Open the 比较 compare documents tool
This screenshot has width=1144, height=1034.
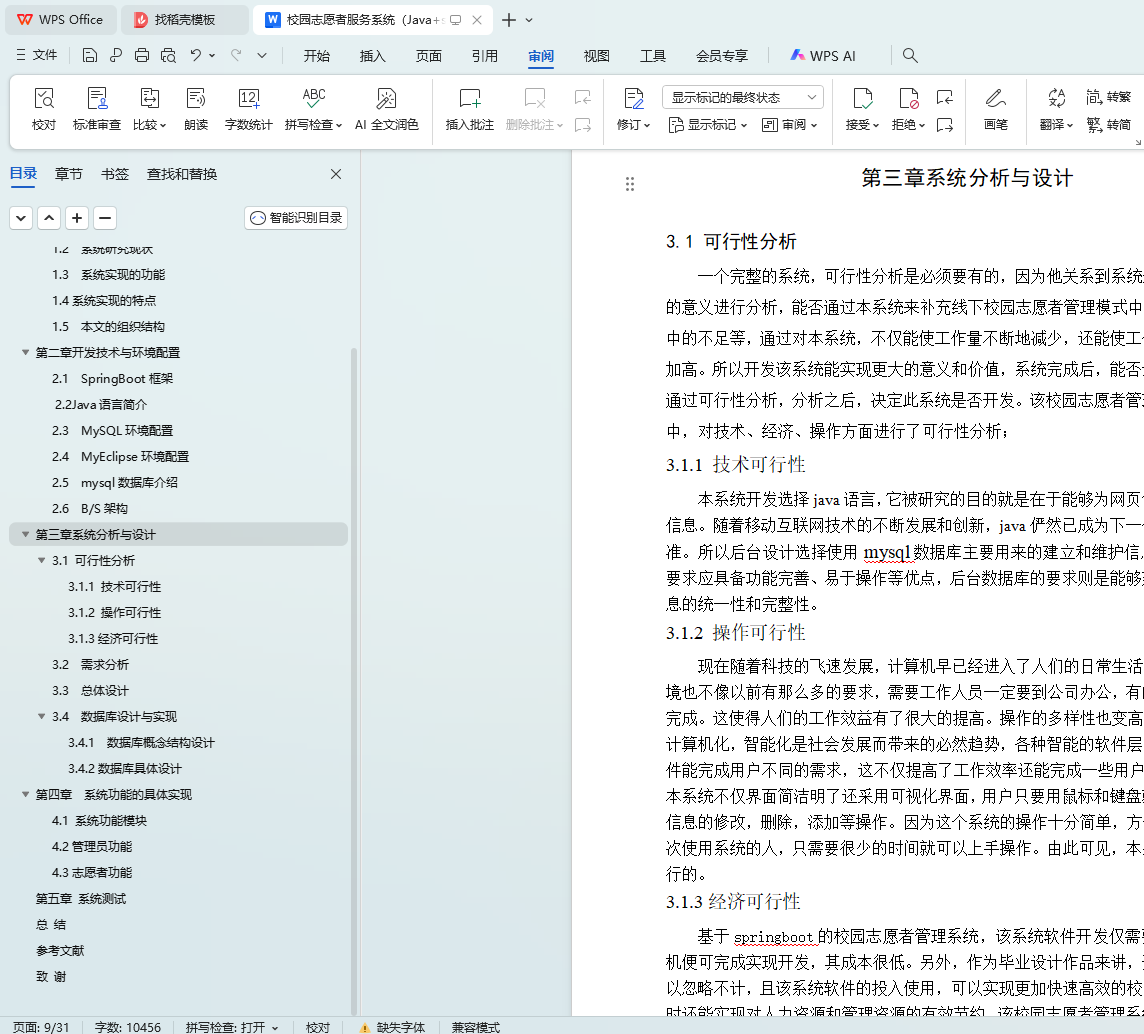149,109
